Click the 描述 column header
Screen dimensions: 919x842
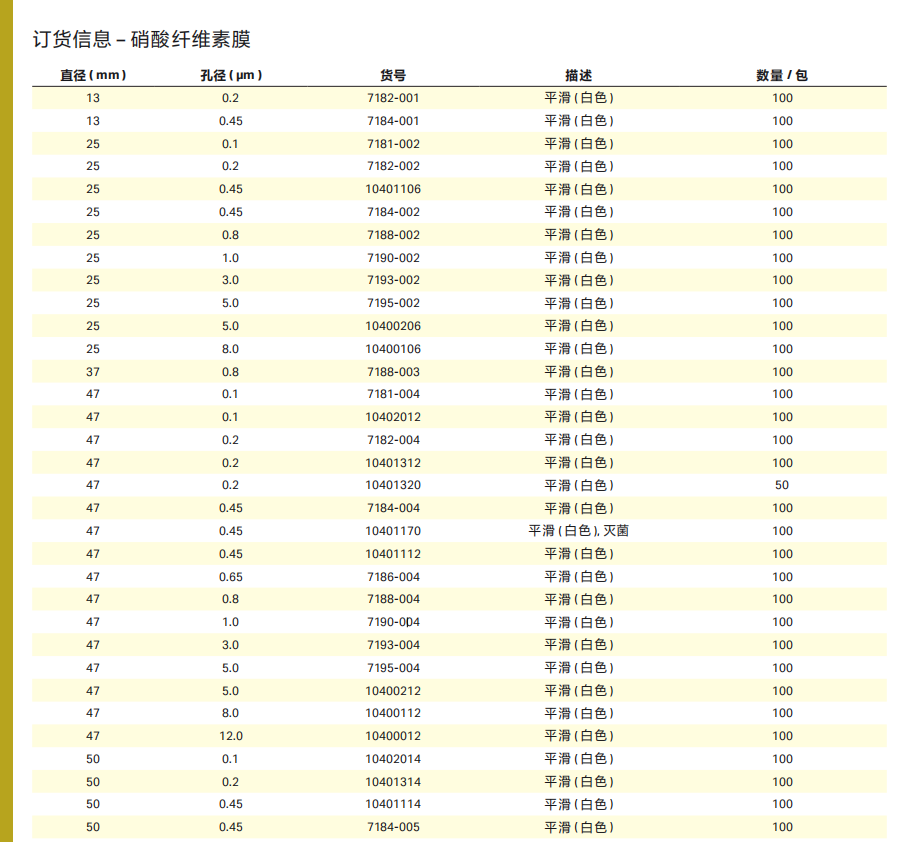[578, 75]
